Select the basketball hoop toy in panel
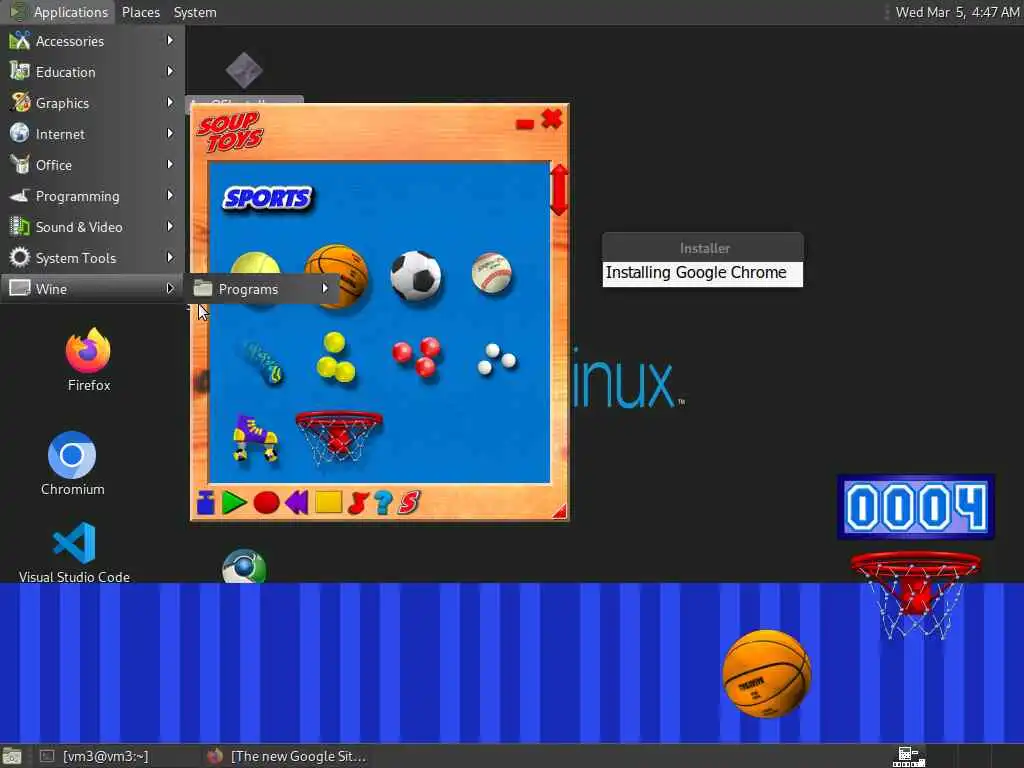This screenshot has width=1024, height=768. pos(338,437)
